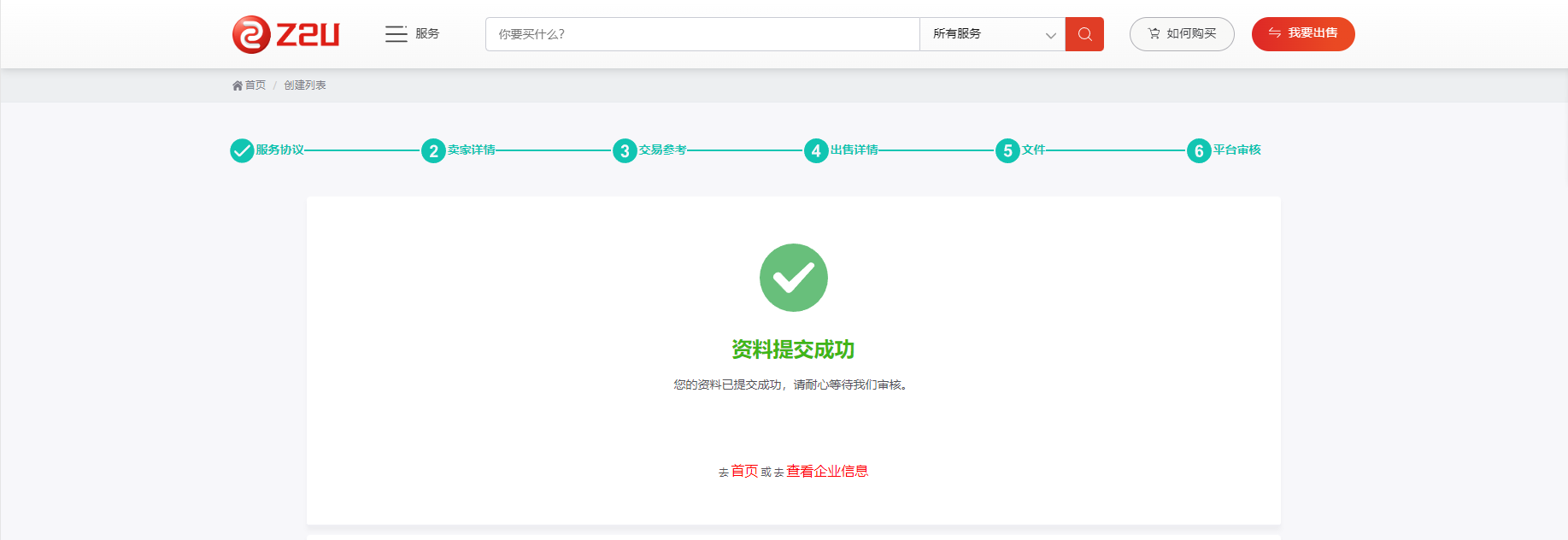Open the hamburger 服务 menu
Image resolution: width=1568 pixels, height=540 pixels.
[411, 34]
